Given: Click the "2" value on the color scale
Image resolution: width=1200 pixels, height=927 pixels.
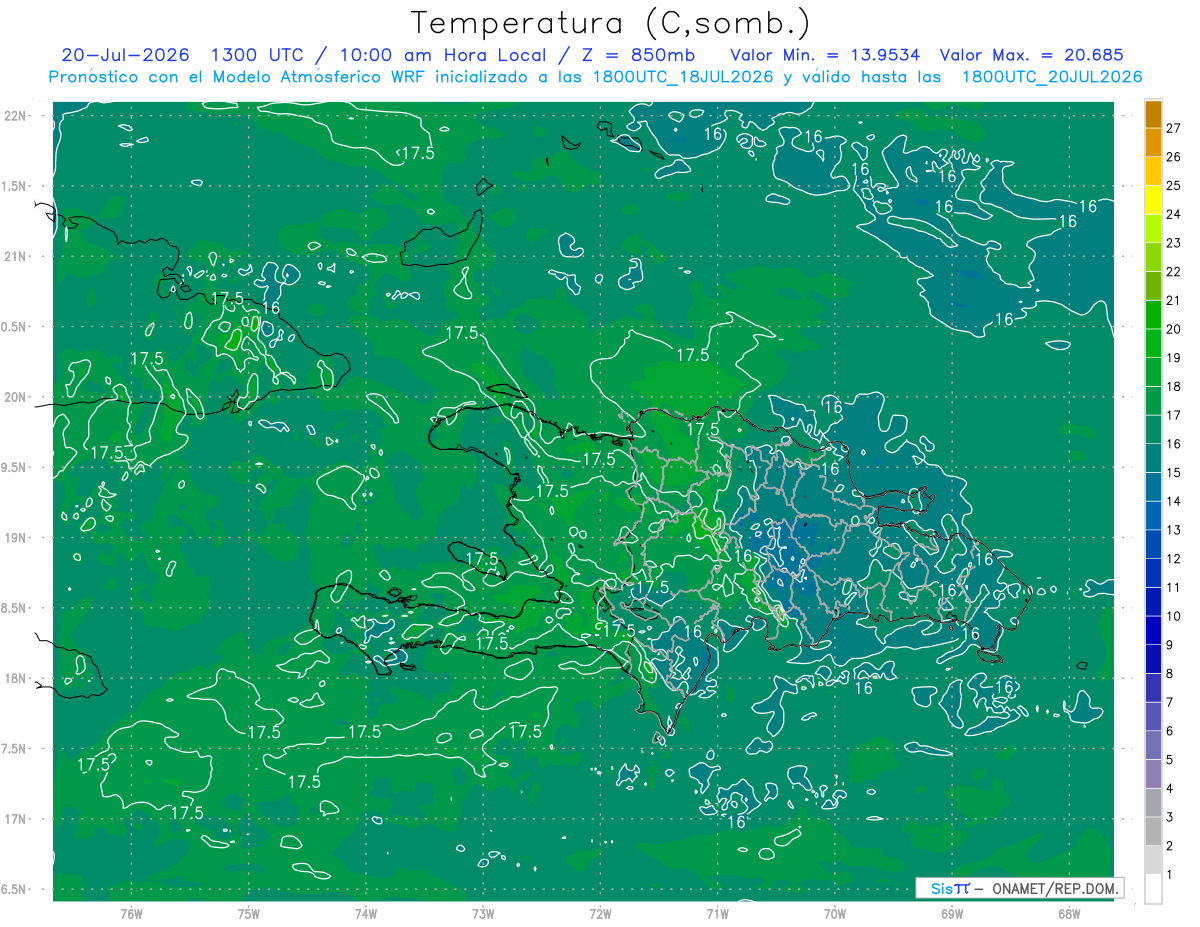Looking at the screenshot, I should (1170, 846).
